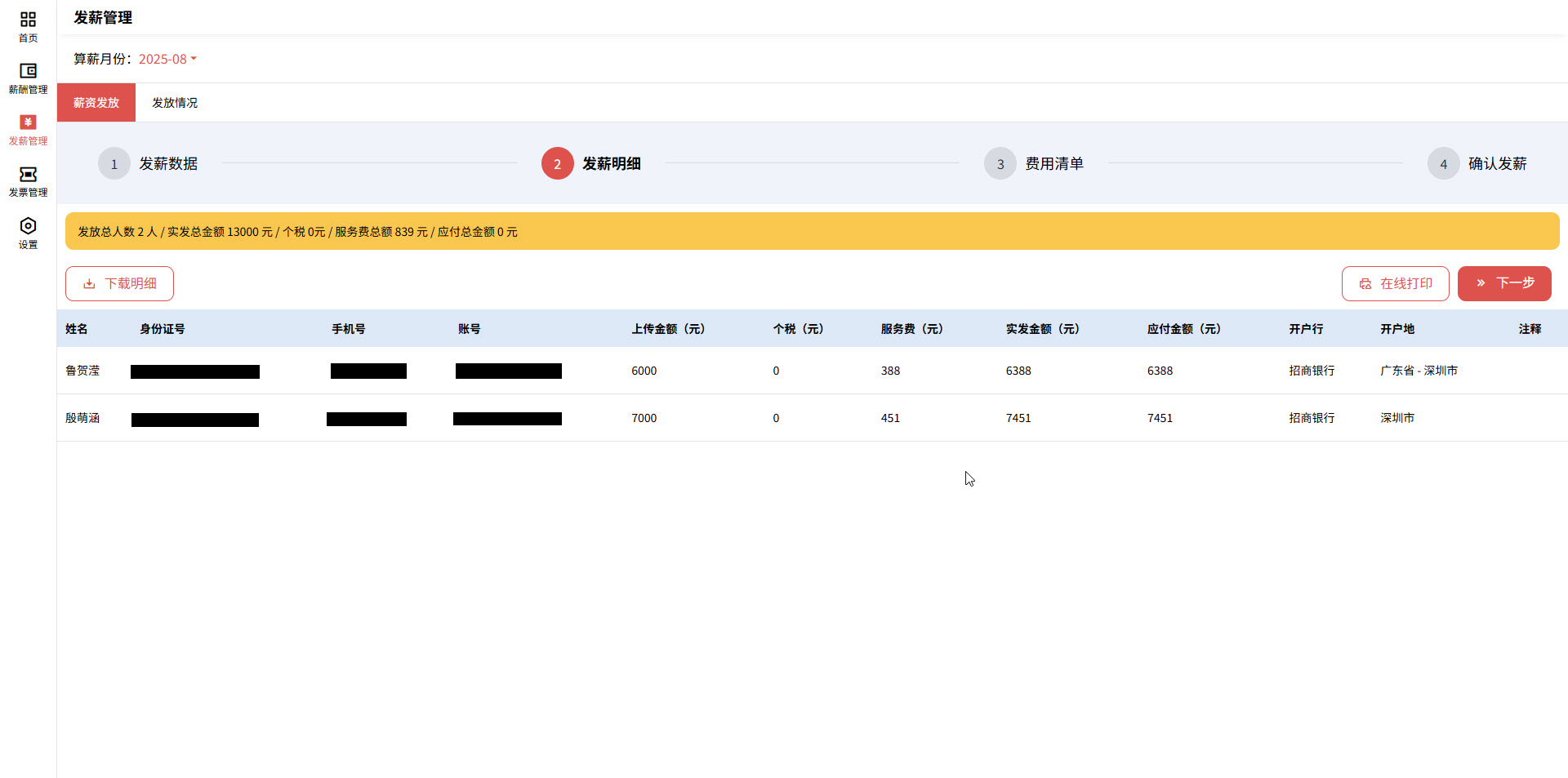Expand the 算薪月份 2025-08 dropdown
Screen dimensions: 1568x778
[x=167, y=59]
